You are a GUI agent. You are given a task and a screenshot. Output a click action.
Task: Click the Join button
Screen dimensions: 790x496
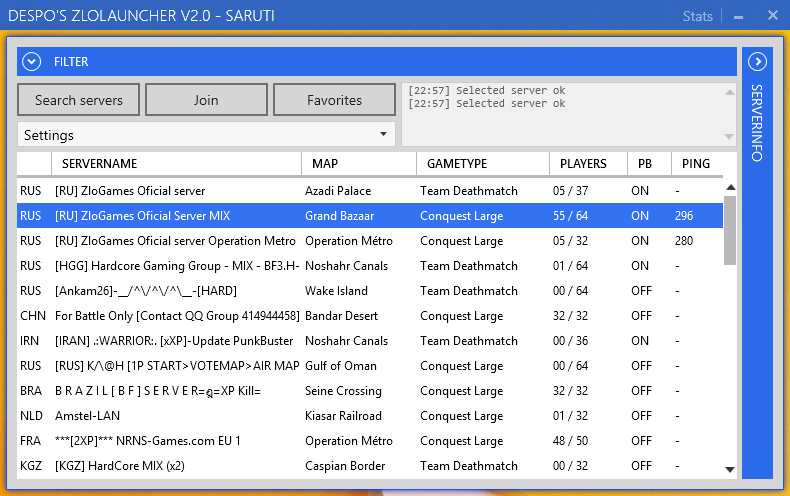point(206,100)
